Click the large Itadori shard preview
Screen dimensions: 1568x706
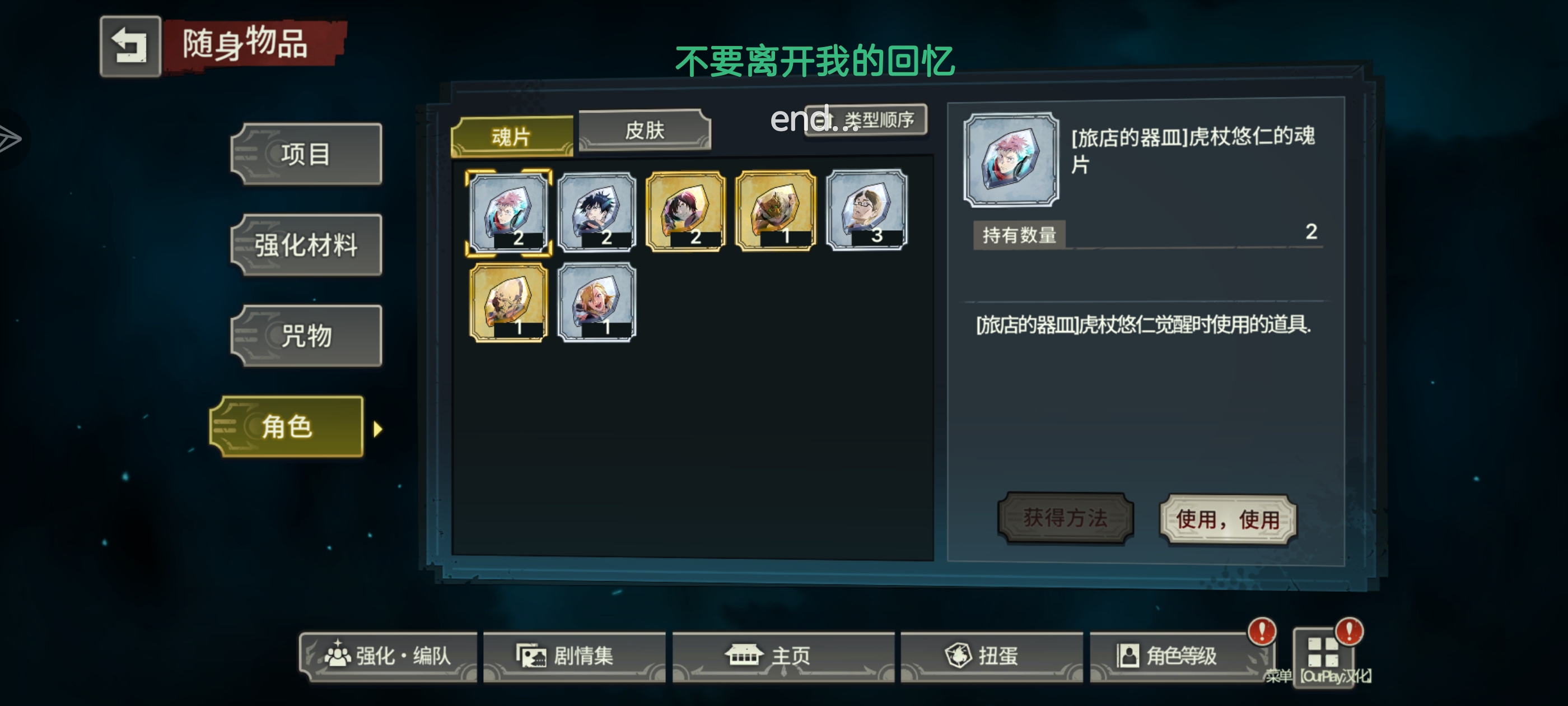[1011, 160]
